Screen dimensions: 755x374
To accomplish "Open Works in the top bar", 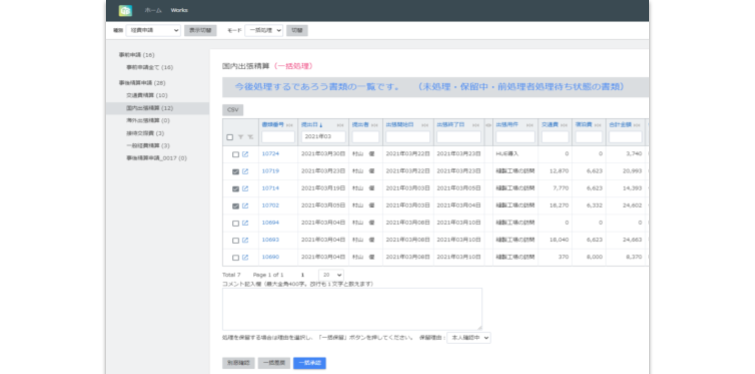I will pyautogui.click(x=179, y=11).
